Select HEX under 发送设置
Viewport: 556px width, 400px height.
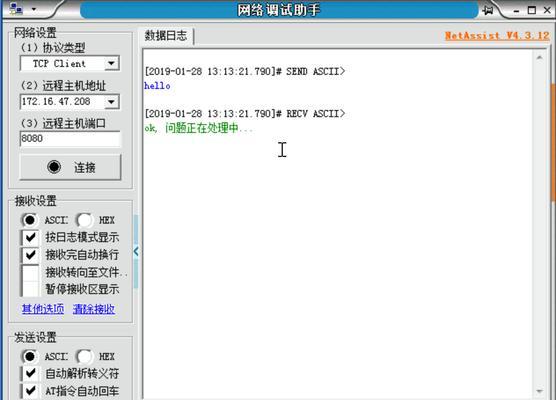[84, 356]
